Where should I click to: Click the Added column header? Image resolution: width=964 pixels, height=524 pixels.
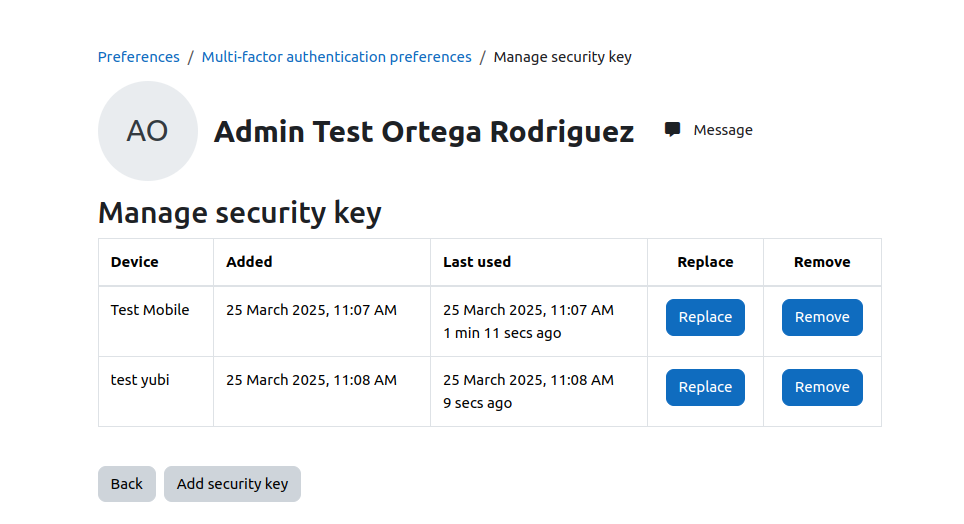pos(249,262)
